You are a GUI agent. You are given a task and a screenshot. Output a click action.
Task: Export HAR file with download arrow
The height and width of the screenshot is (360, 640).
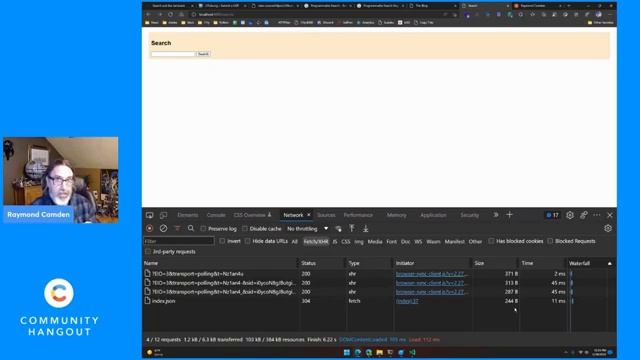point(366,229)
